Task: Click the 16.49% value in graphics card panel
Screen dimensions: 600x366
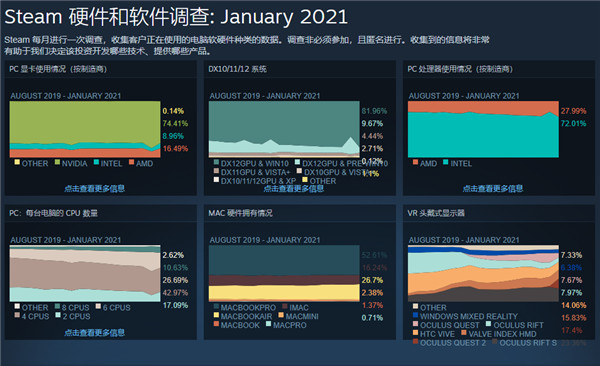Action: (175, 149)
